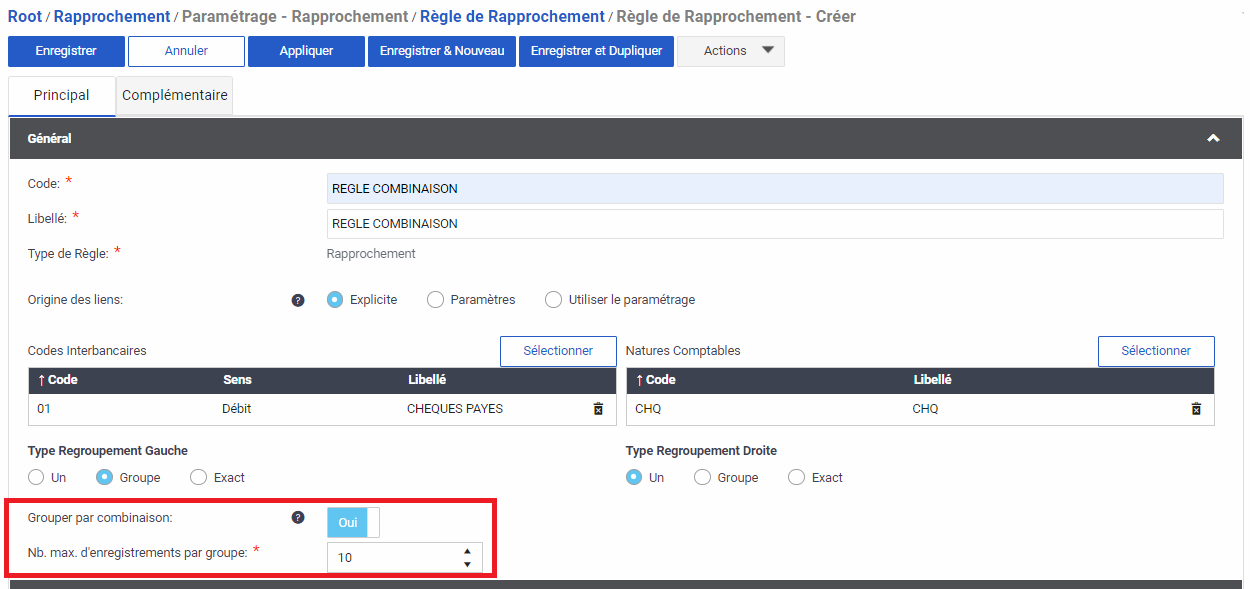Click the Libellé input field
The width and height of the screenshot is (1250, 589).
pos(774,224)
